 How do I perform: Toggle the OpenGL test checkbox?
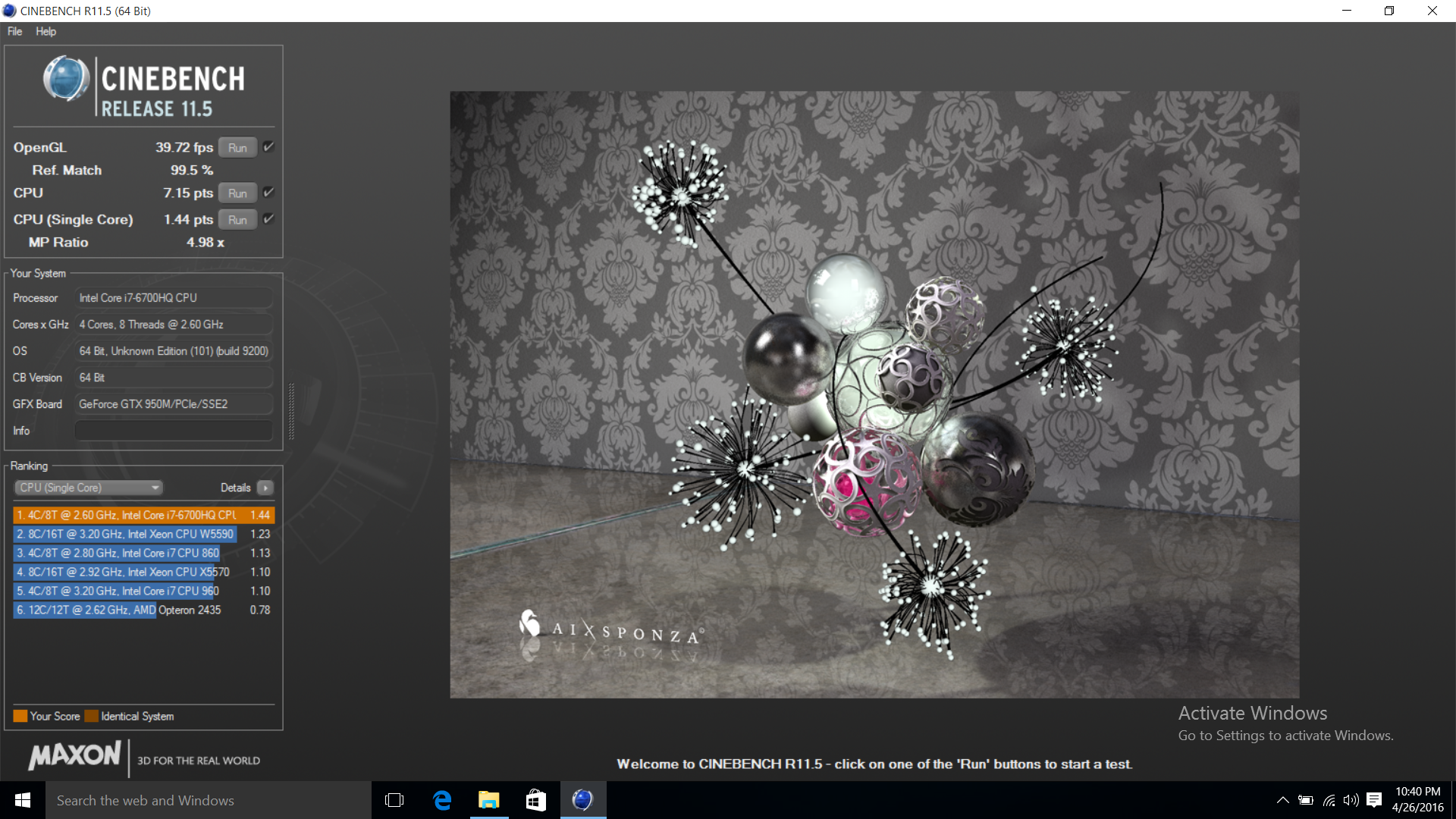coord(268,147)
